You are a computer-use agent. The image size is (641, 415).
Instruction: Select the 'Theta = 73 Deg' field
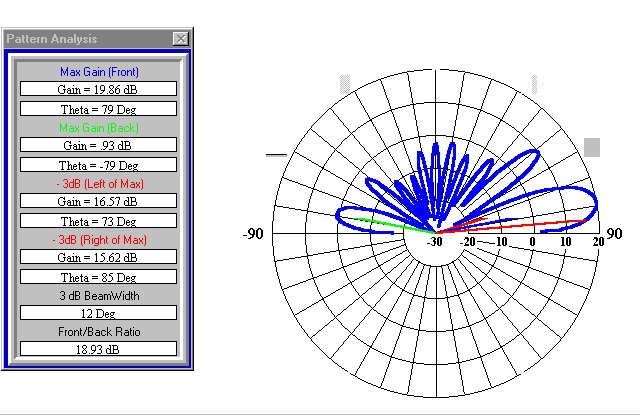point(99,221)
